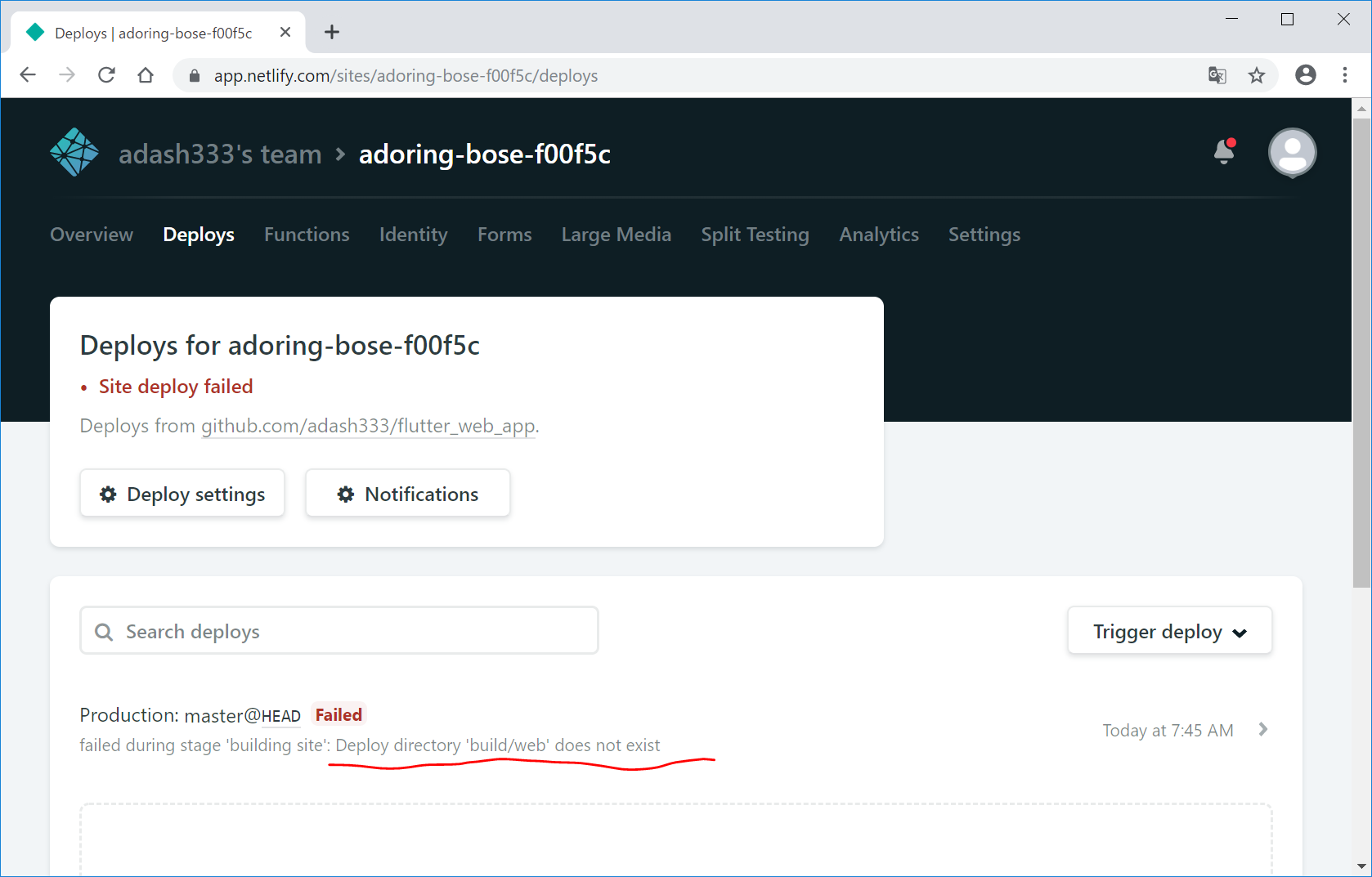Open the notifications bell
The image size is (1372, 877).
(1224, 152)
